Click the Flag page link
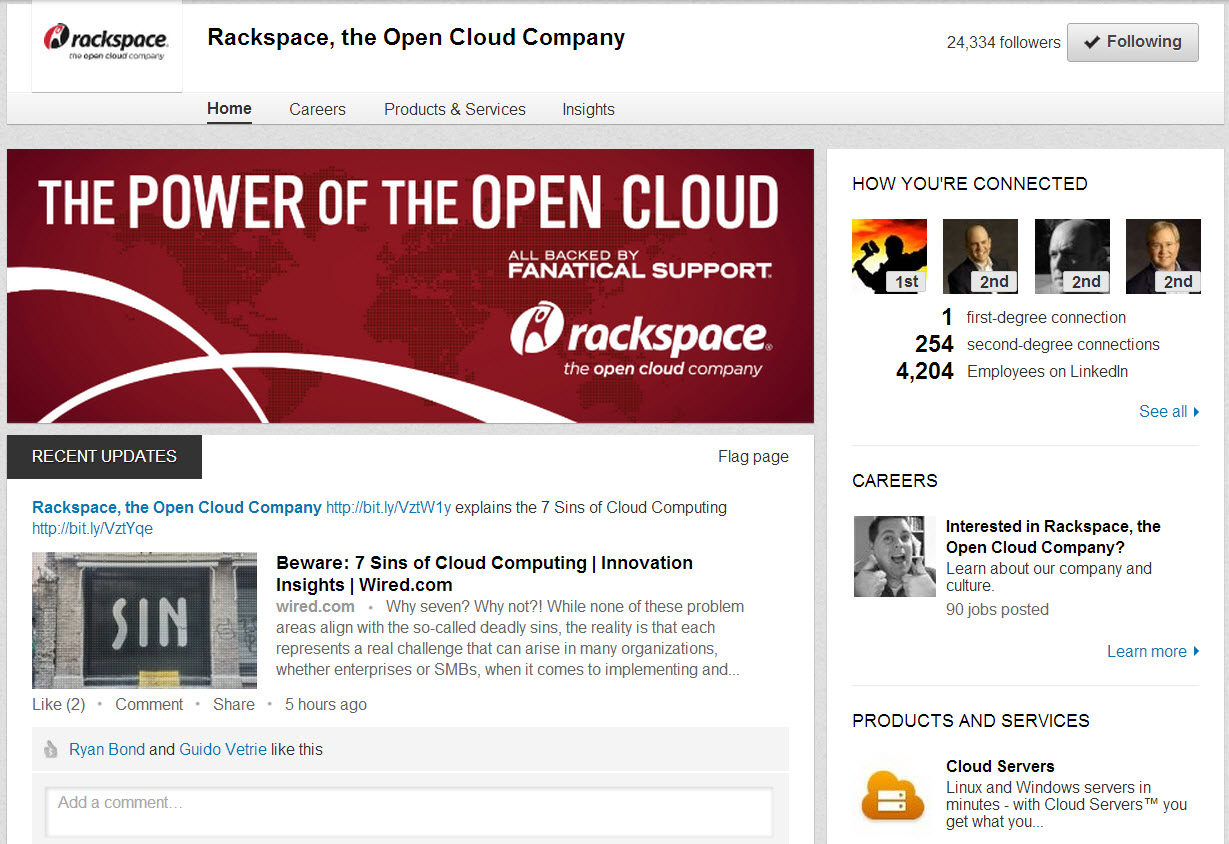The image size is (1229, 844). tap(753, 456)
